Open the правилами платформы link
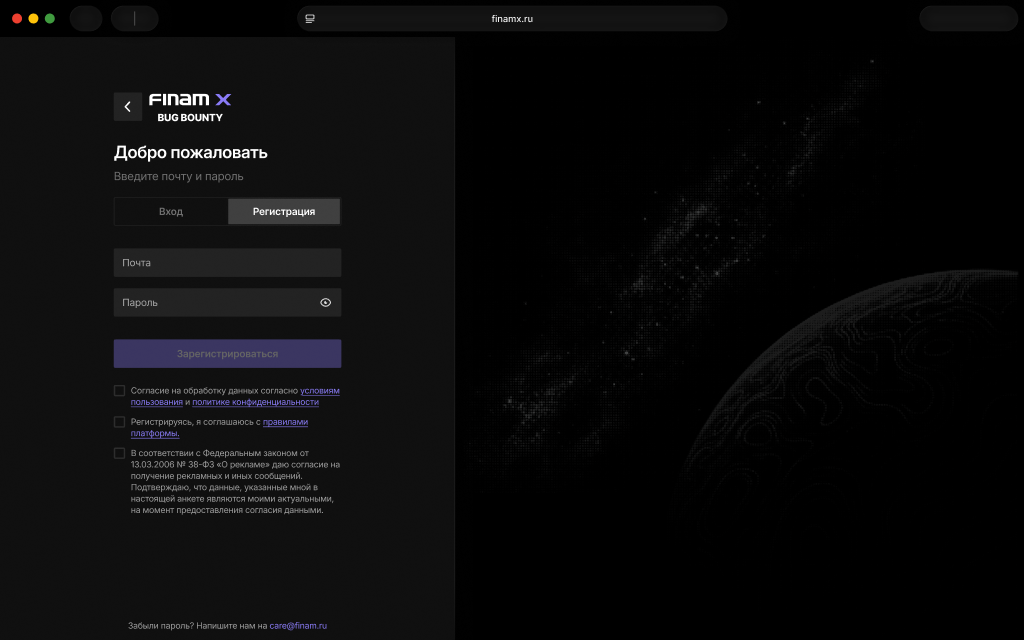Viewport: 1024px width, 640px height. [285, 422]
